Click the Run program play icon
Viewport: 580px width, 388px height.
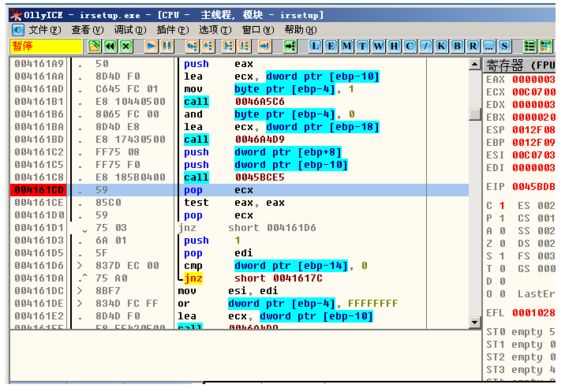click(151, 46)
